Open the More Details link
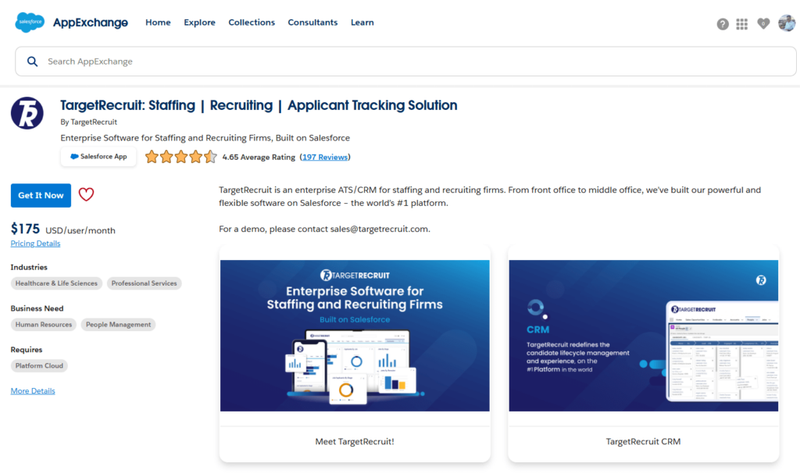 [x=33, y=391]
